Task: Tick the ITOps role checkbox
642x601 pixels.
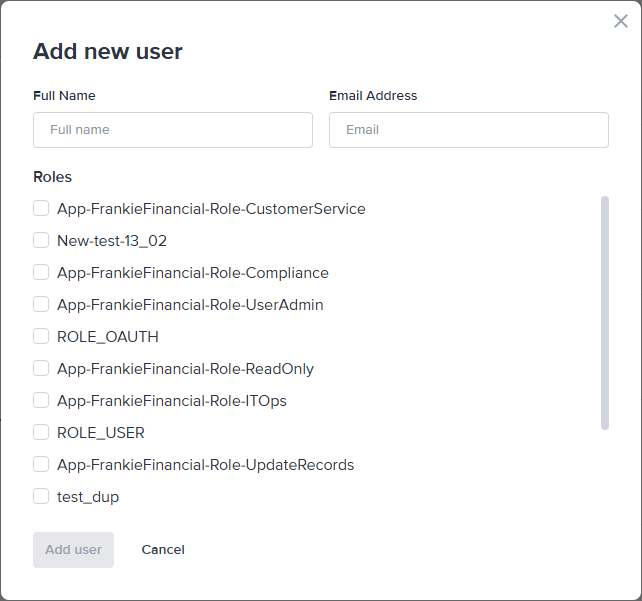Action: (x=41, y=401)
